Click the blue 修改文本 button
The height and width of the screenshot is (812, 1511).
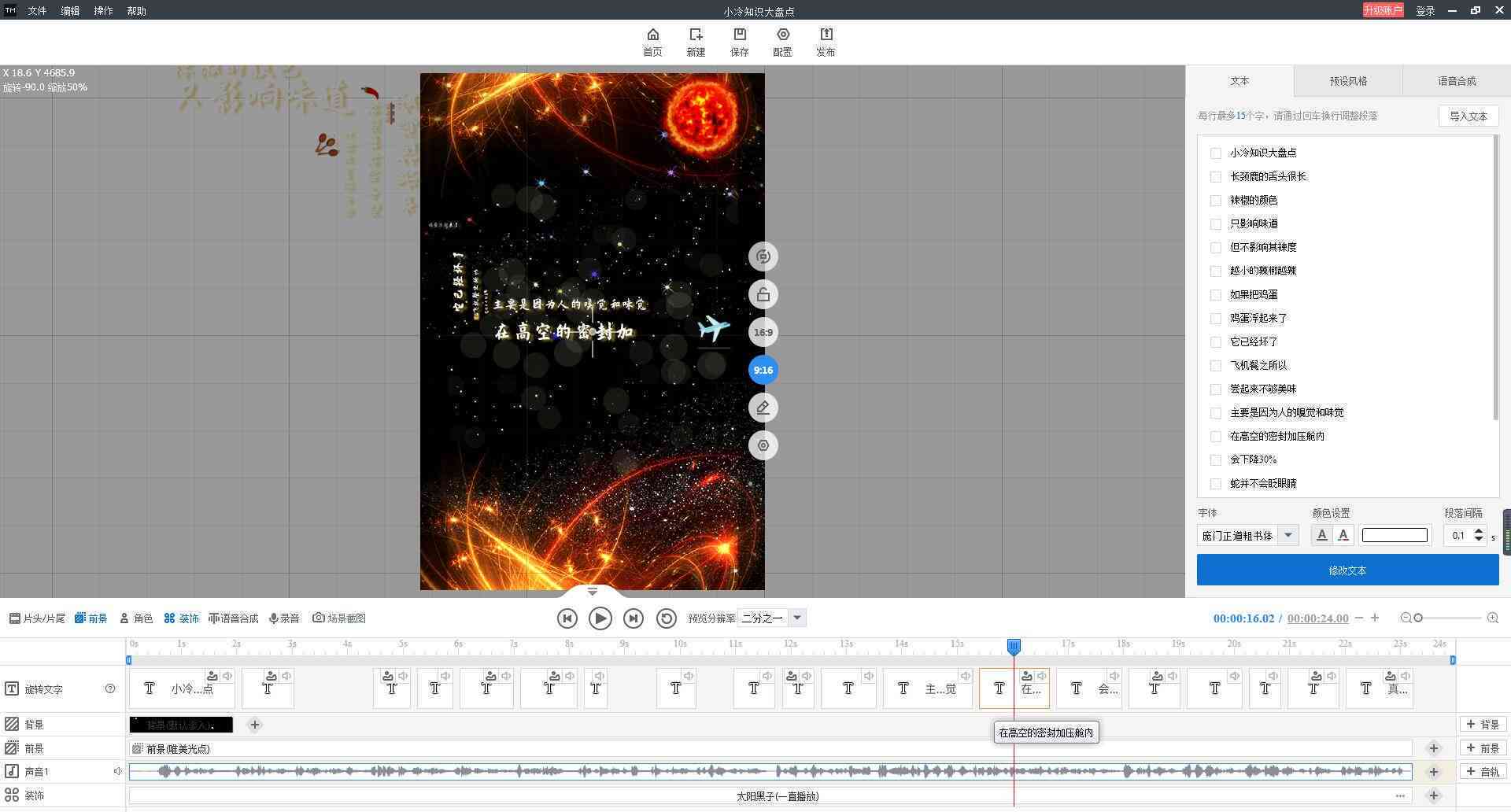click(1347, 570)
